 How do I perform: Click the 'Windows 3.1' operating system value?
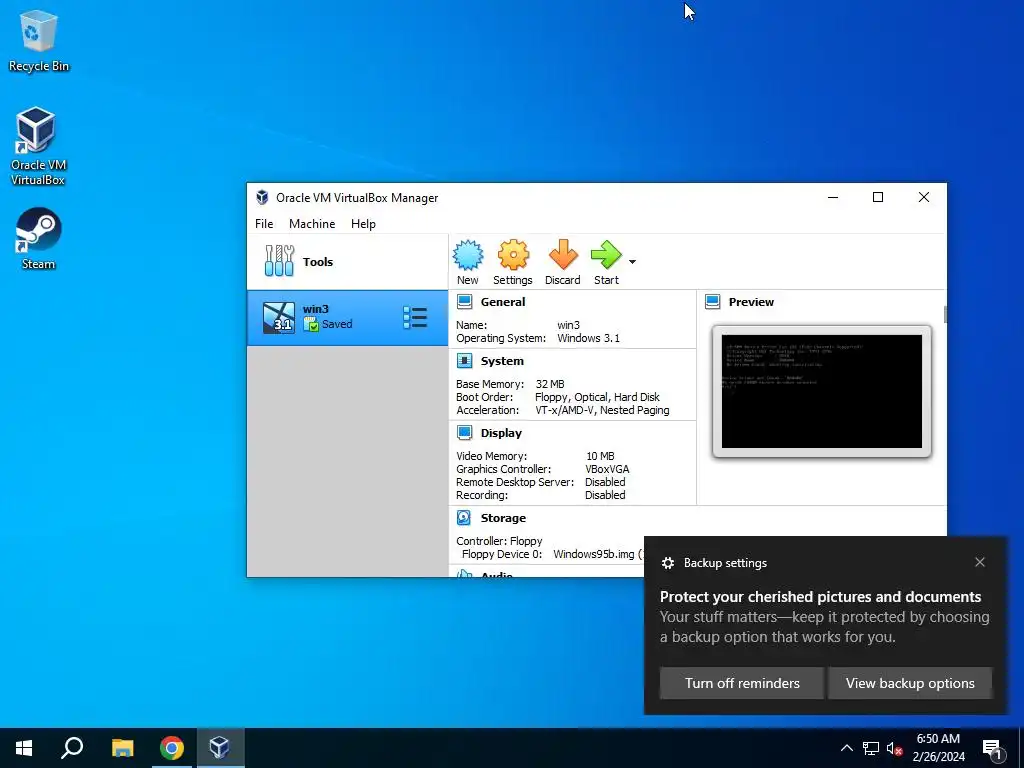pyautogui.click(x=588, y=338)
